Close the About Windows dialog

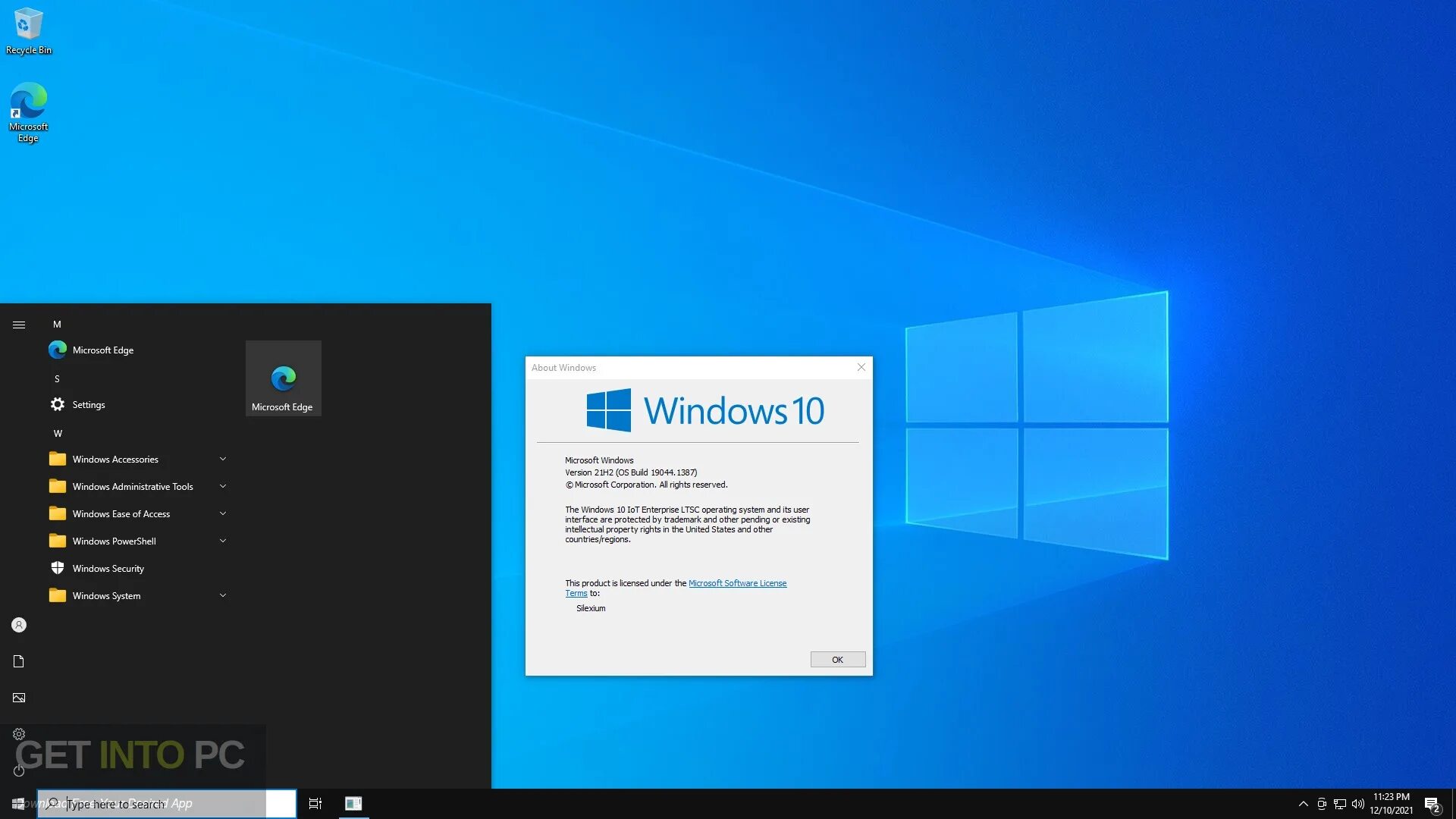[861, 367]
